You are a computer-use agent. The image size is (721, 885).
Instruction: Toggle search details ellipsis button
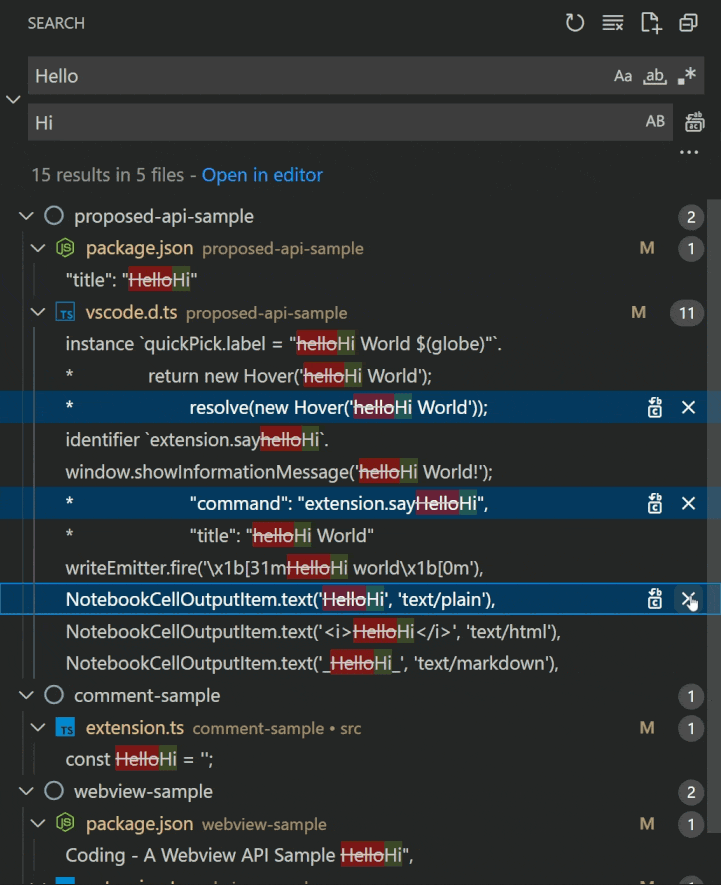click(x=689, y=152)
